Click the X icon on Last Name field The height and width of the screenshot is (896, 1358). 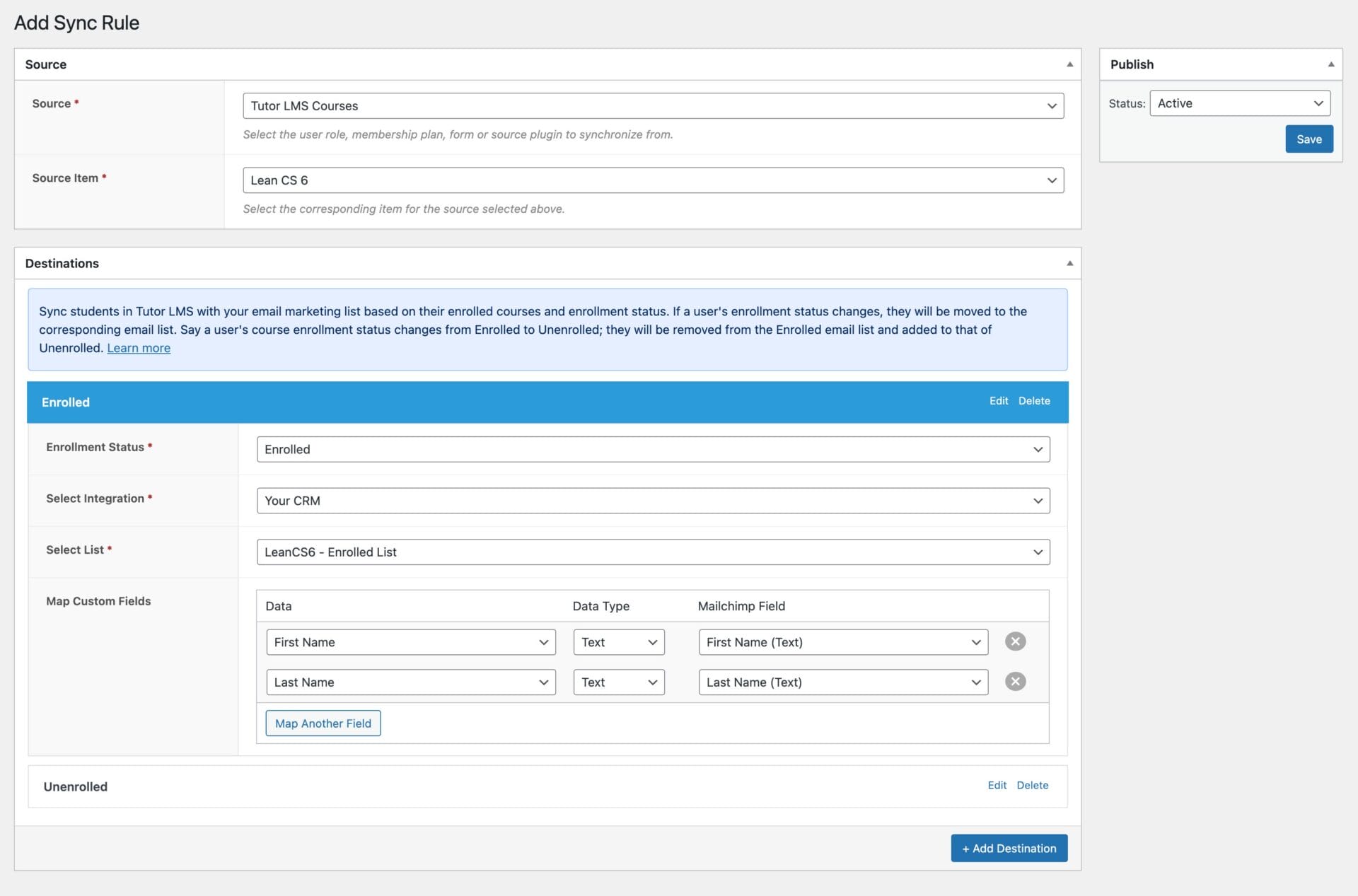[x=1015, y=681]
